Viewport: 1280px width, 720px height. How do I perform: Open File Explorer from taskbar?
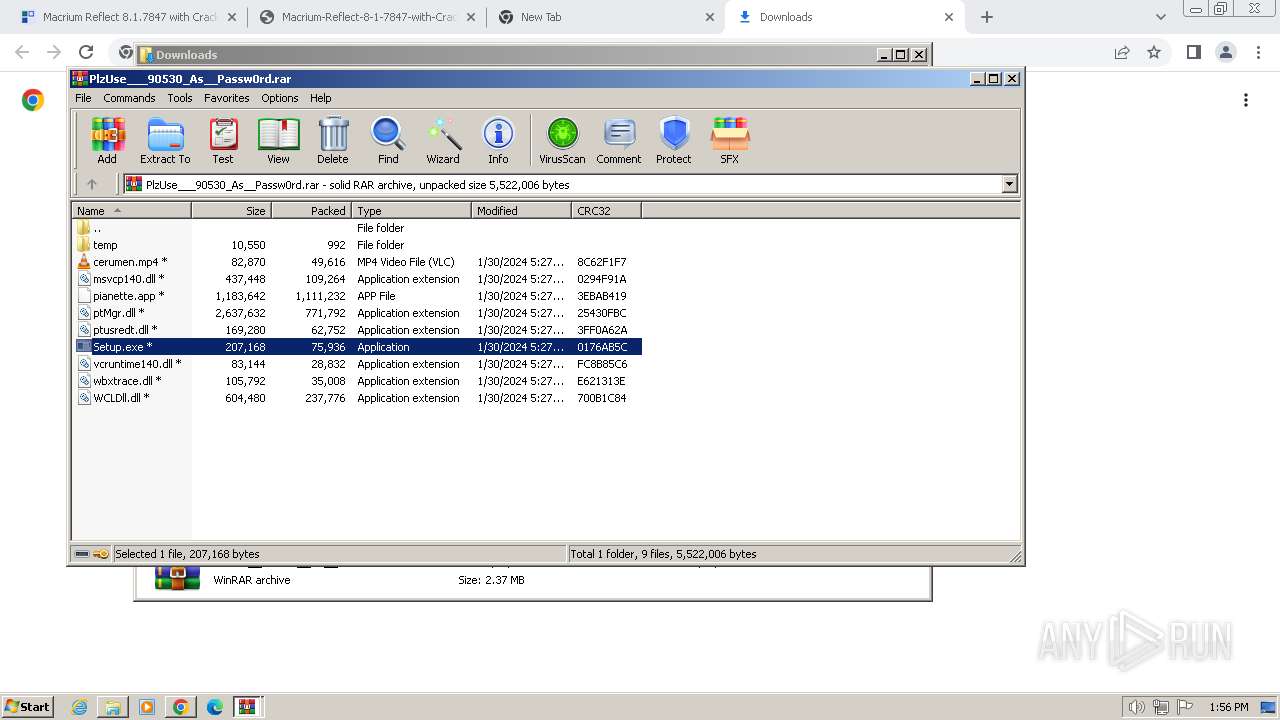pos(113,707)
